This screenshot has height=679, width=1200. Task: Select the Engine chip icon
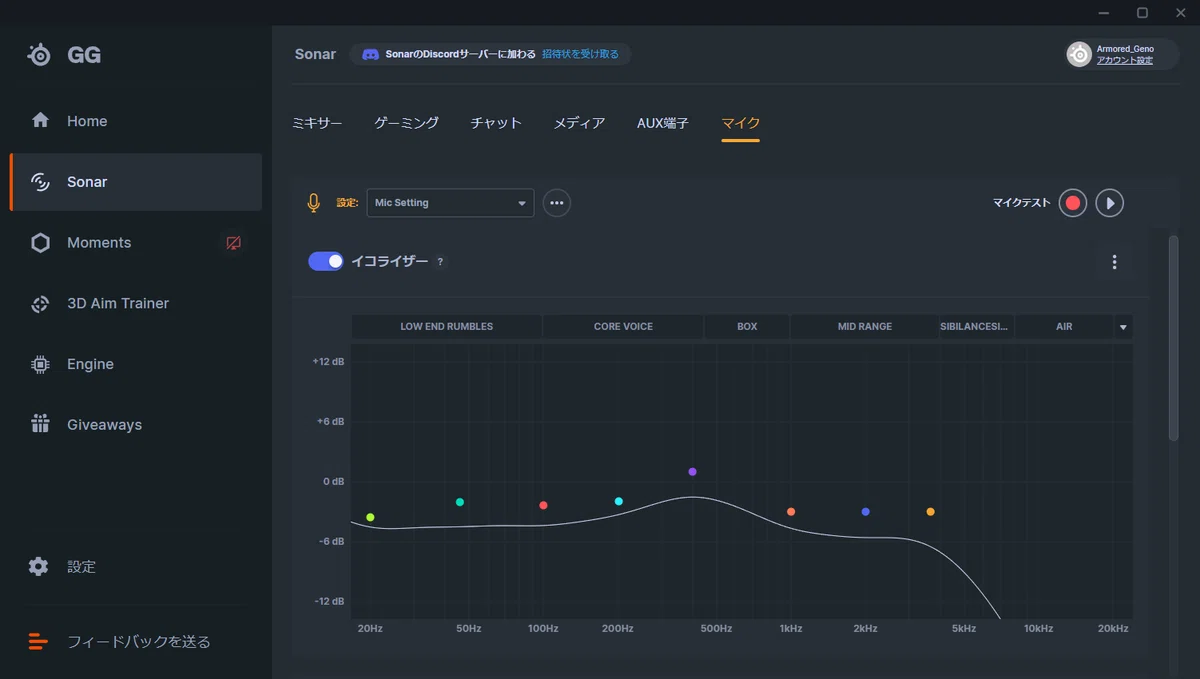pos(40,364)
